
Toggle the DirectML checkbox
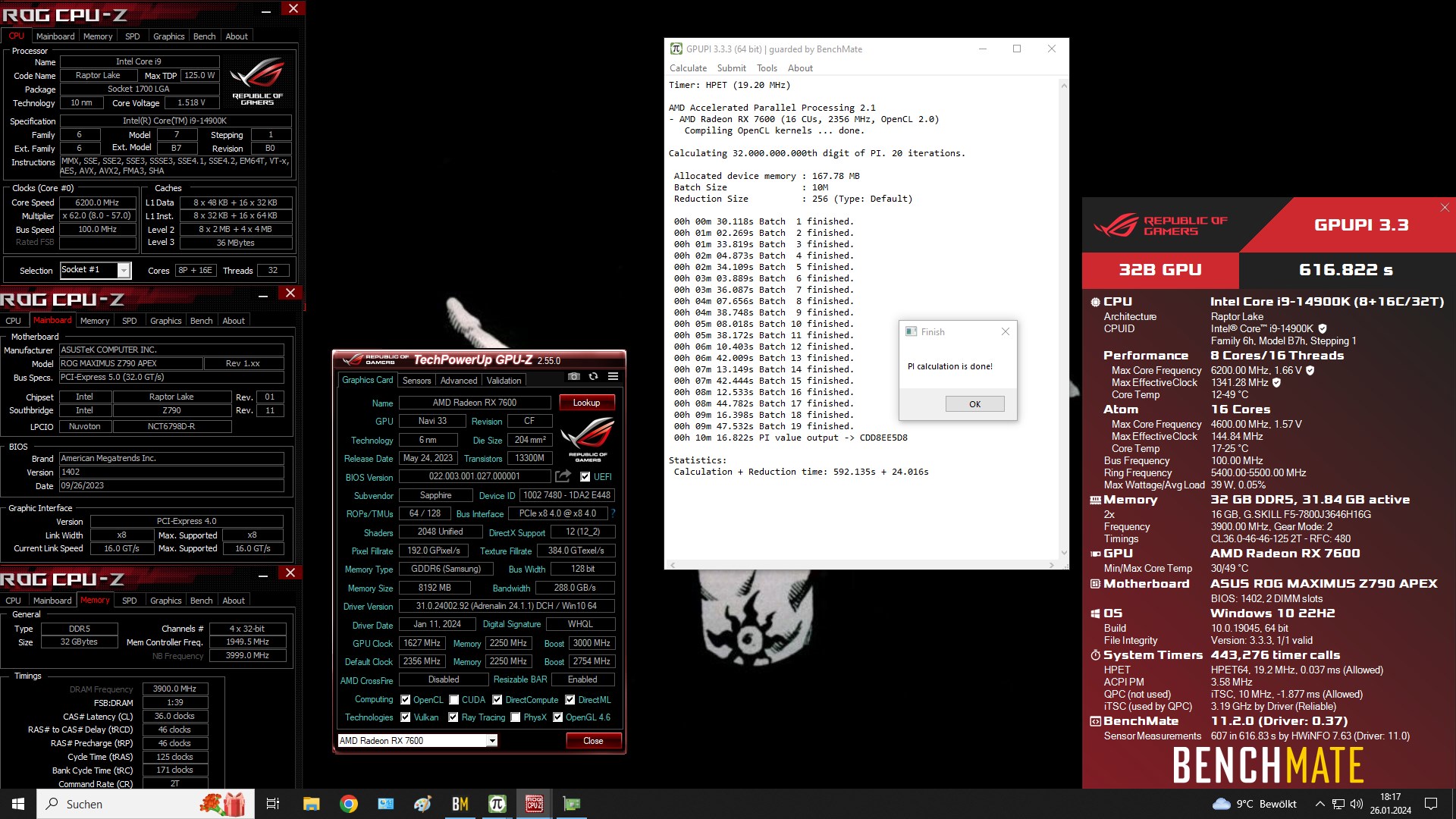pyautogui.click(x=570, y=700)
